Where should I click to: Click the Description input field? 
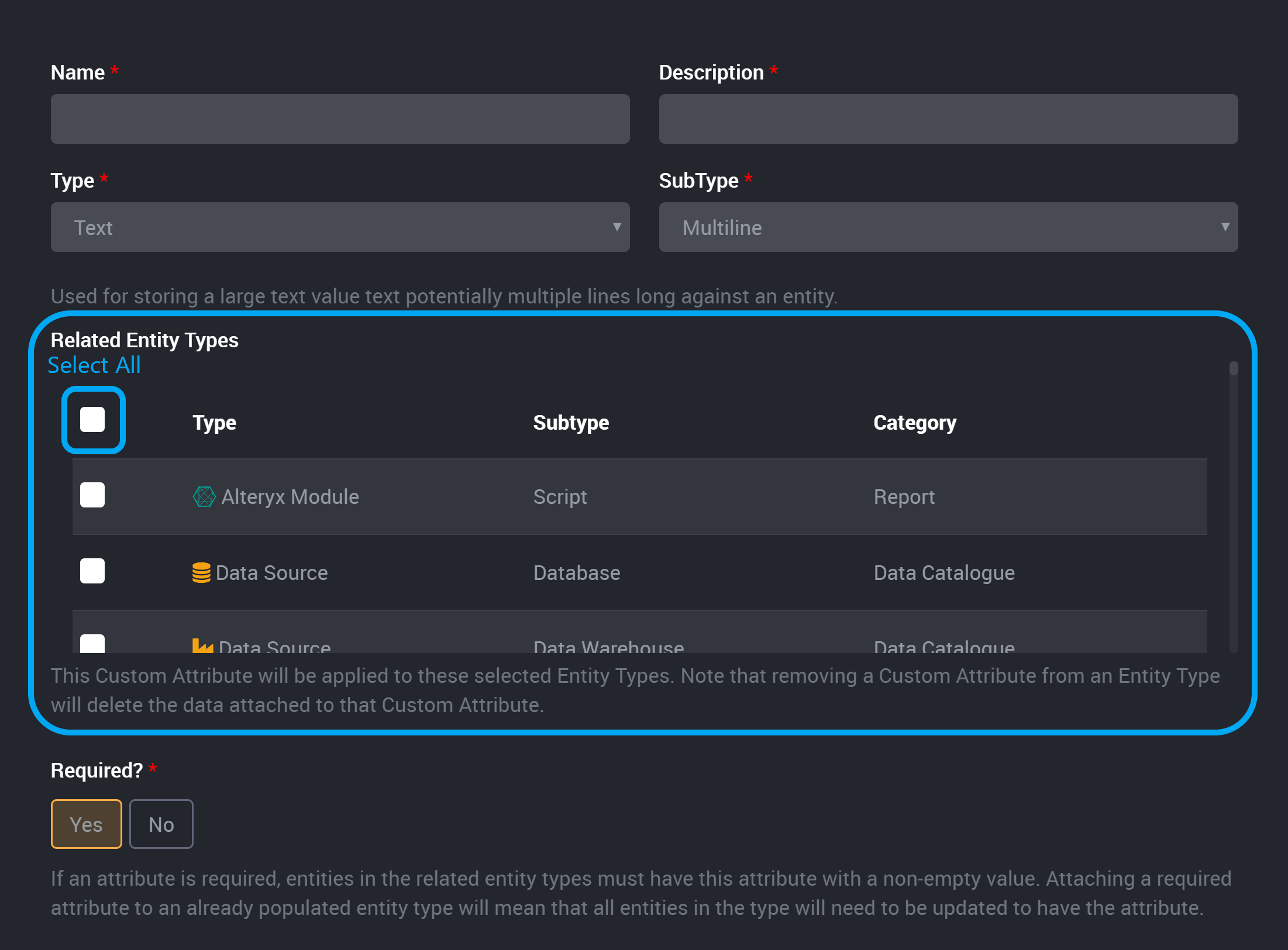[948, 119]
